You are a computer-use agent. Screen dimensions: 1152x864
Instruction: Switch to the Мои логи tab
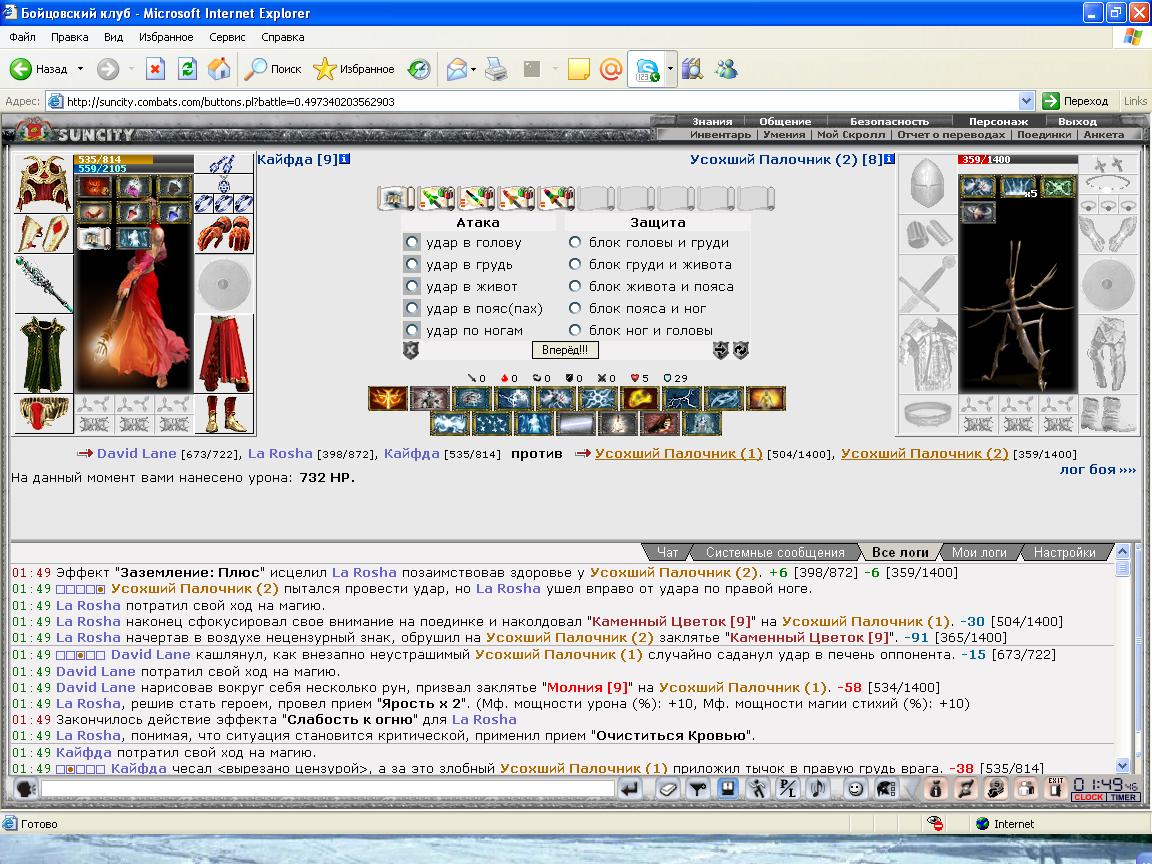[979, 552]
